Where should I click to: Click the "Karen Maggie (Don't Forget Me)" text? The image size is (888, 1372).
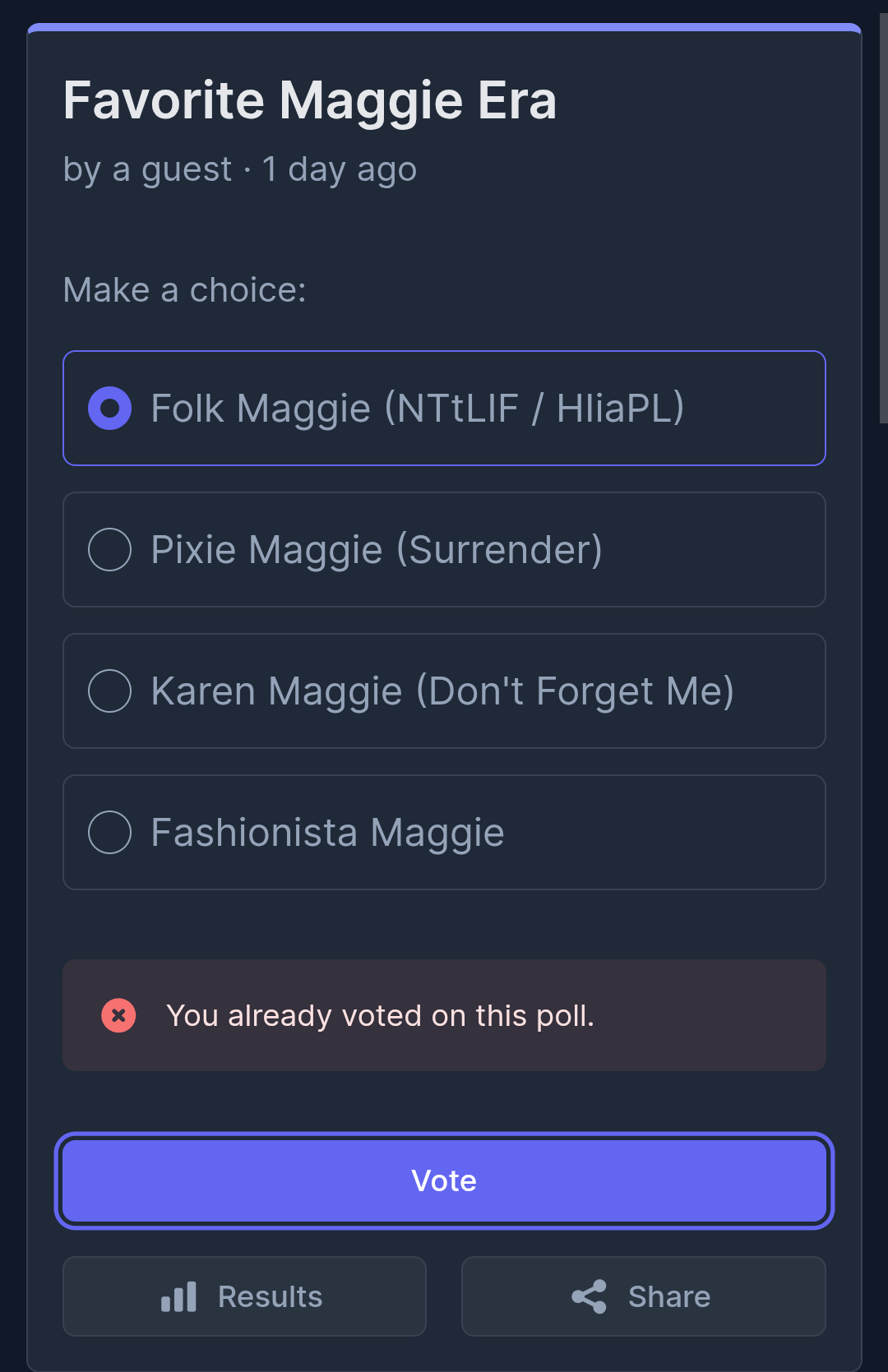point(442,691)
